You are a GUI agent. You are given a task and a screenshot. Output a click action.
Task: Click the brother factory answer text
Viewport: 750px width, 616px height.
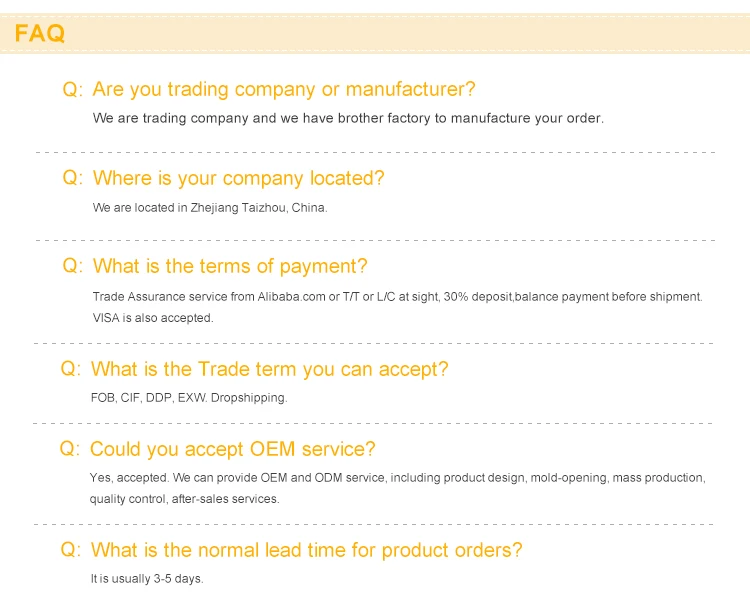pyautogui.click(x=348, y=118)
